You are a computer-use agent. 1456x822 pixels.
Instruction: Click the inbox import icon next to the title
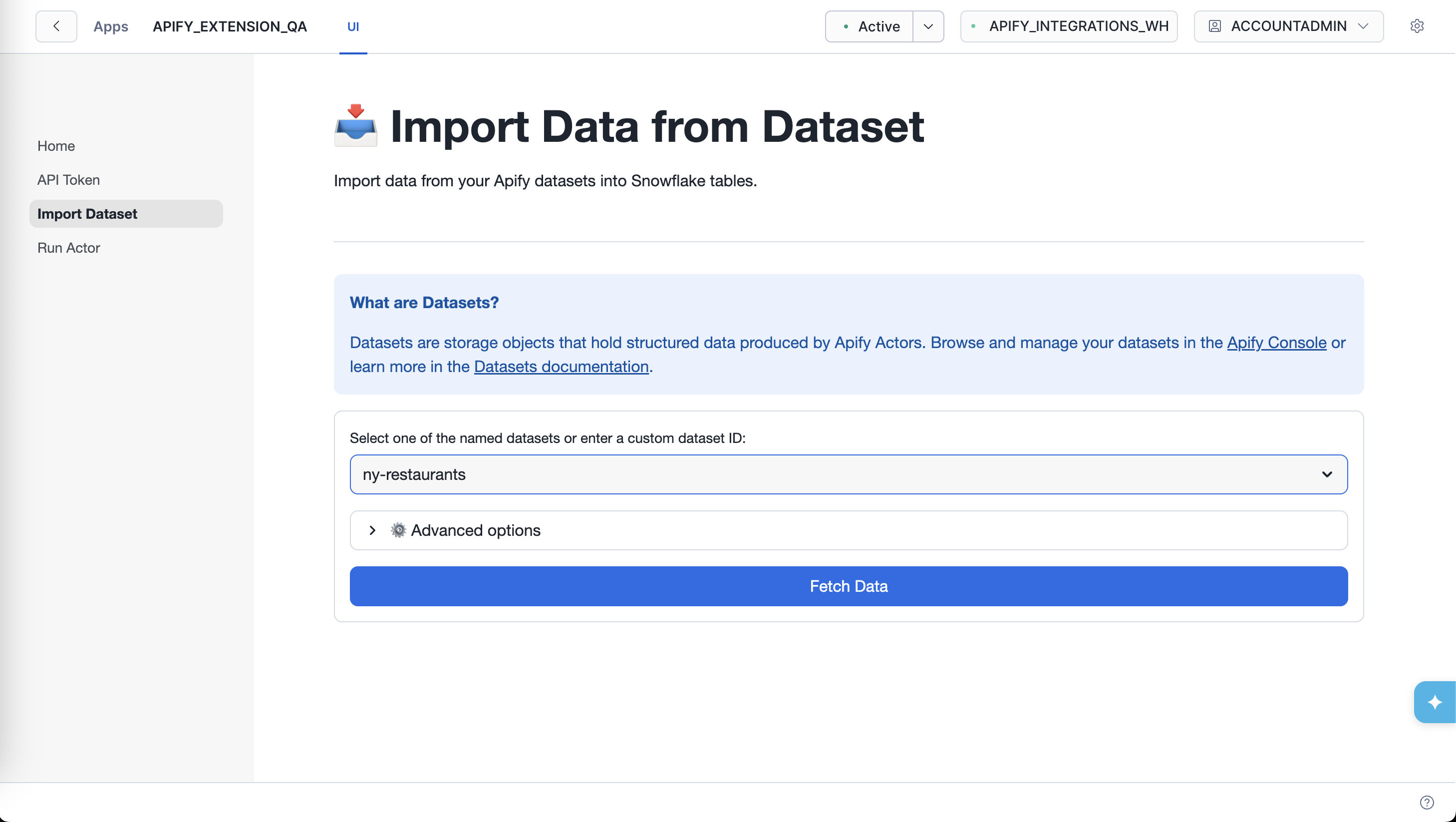coord(355,127)
